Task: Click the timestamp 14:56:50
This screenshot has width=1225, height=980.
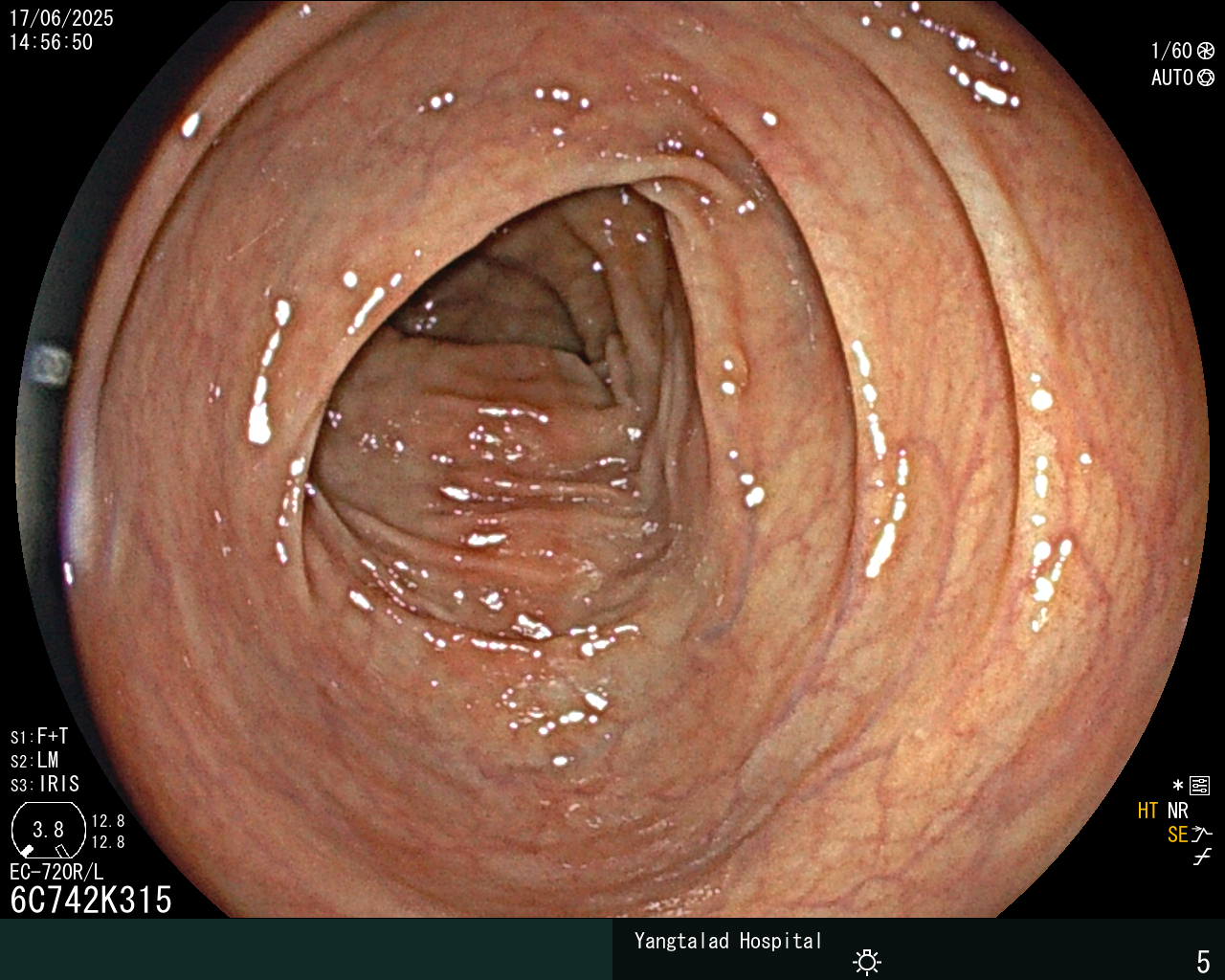Action: pyautogui.click(x=51, y=42)
